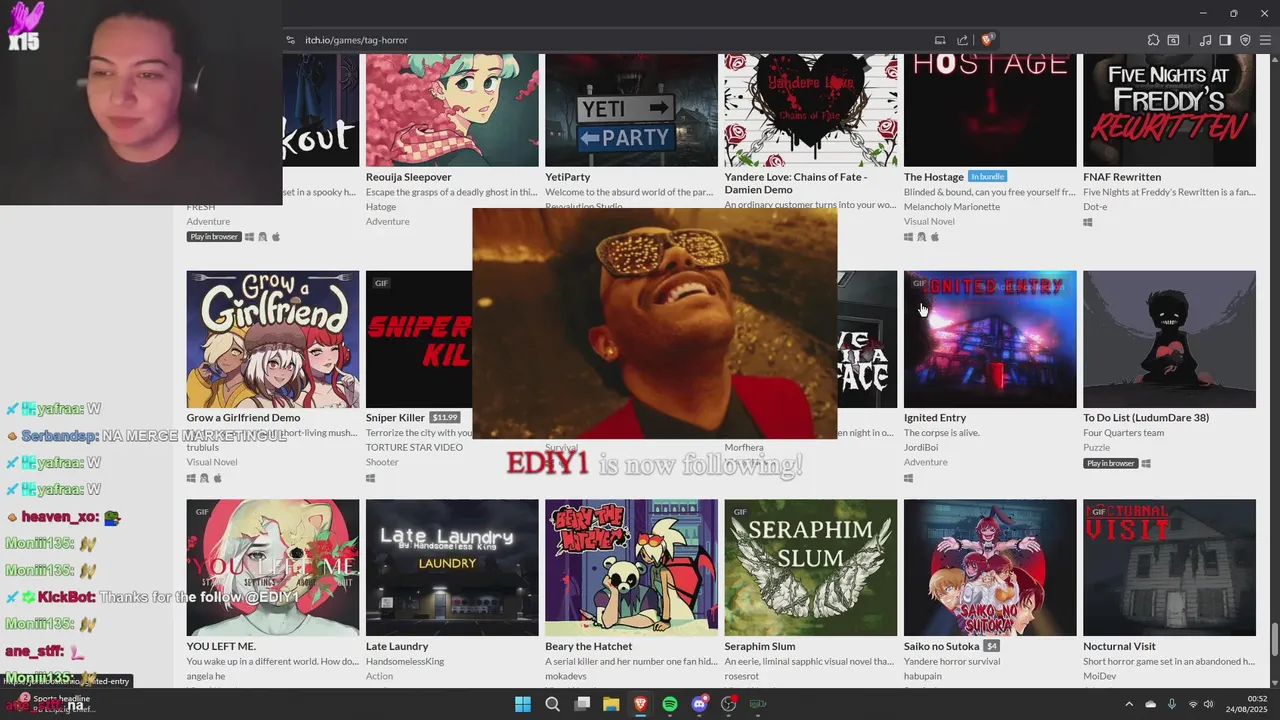Open author Melancholy Marionette
The image size is (1280, 720).
(x=952, y=207)
